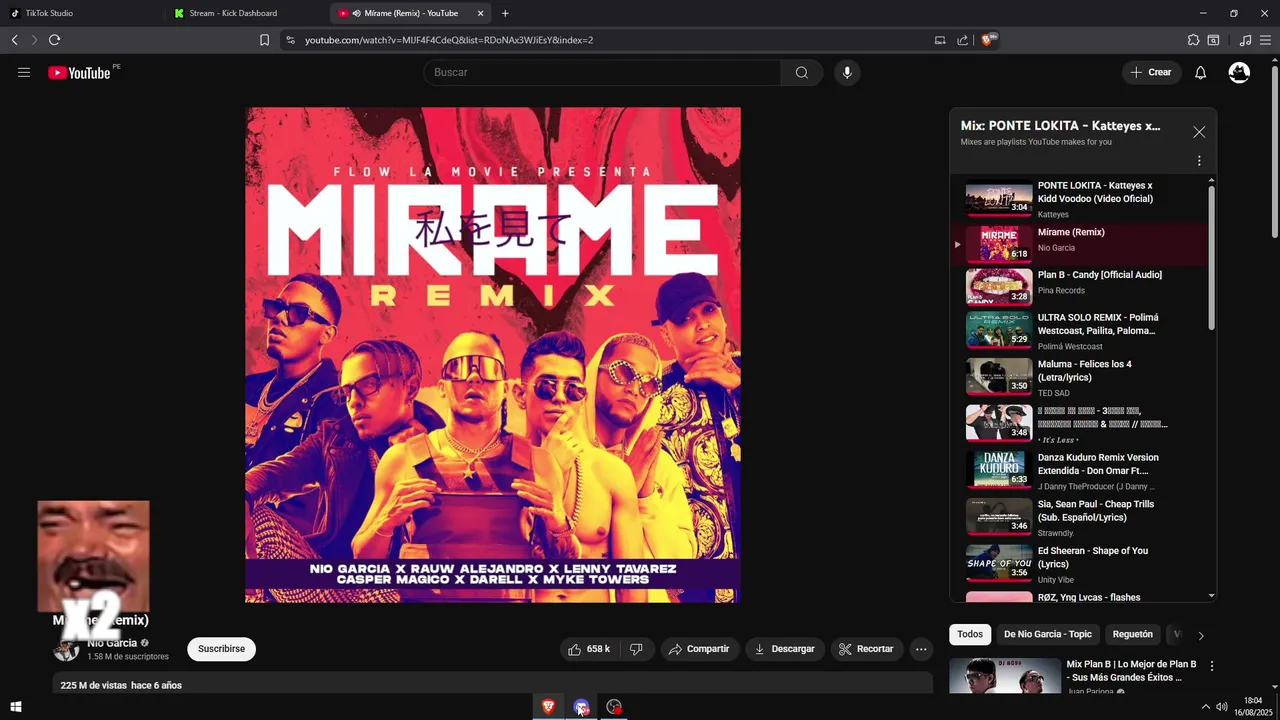
Task: Bookmark this page with the bookmark icon
Action: [264, 40]
